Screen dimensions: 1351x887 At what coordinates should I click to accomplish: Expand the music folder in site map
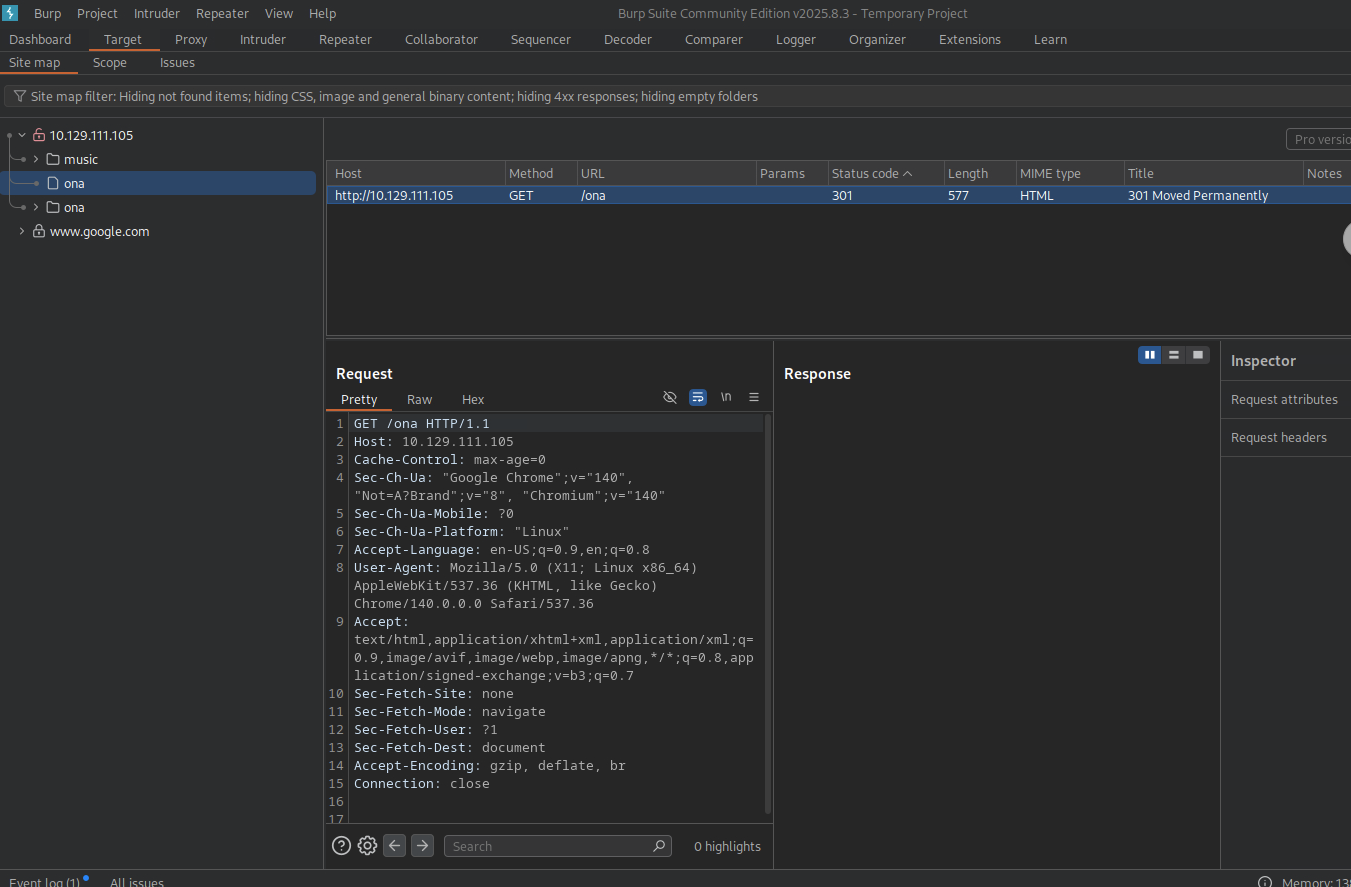point(36,159)
